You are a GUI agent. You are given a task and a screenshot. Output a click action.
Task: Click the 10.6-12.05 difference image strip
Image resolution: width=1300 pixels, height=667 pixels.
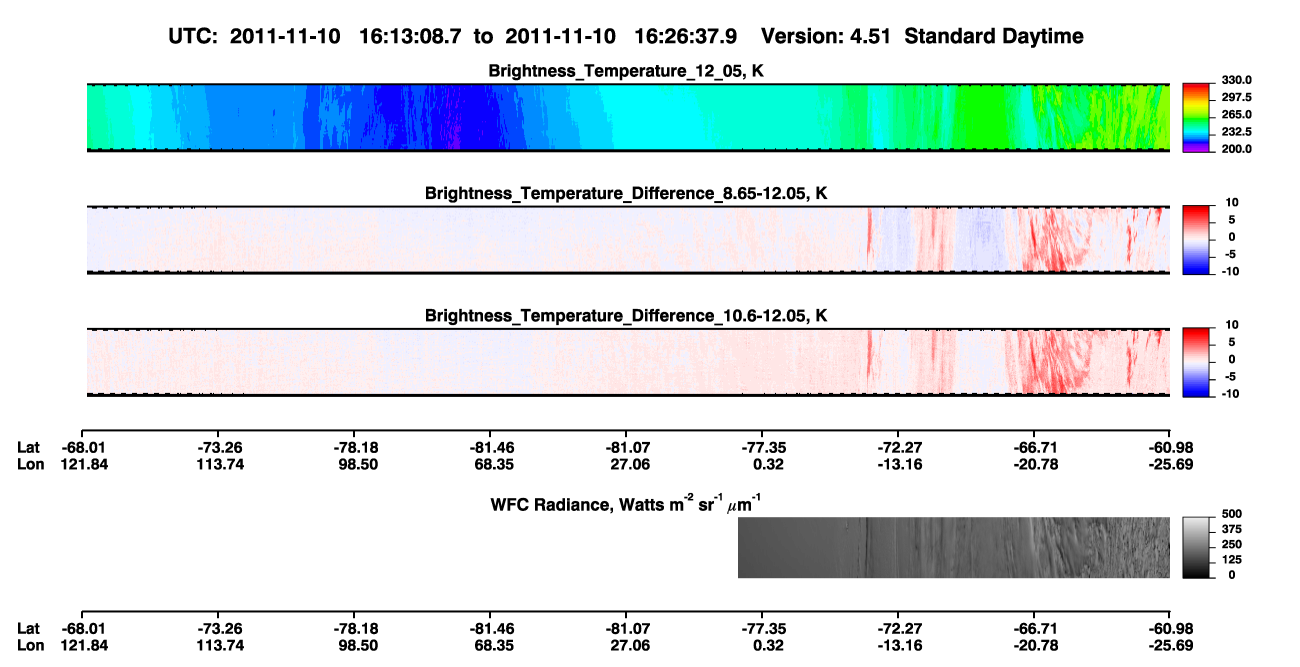[628, 363]
